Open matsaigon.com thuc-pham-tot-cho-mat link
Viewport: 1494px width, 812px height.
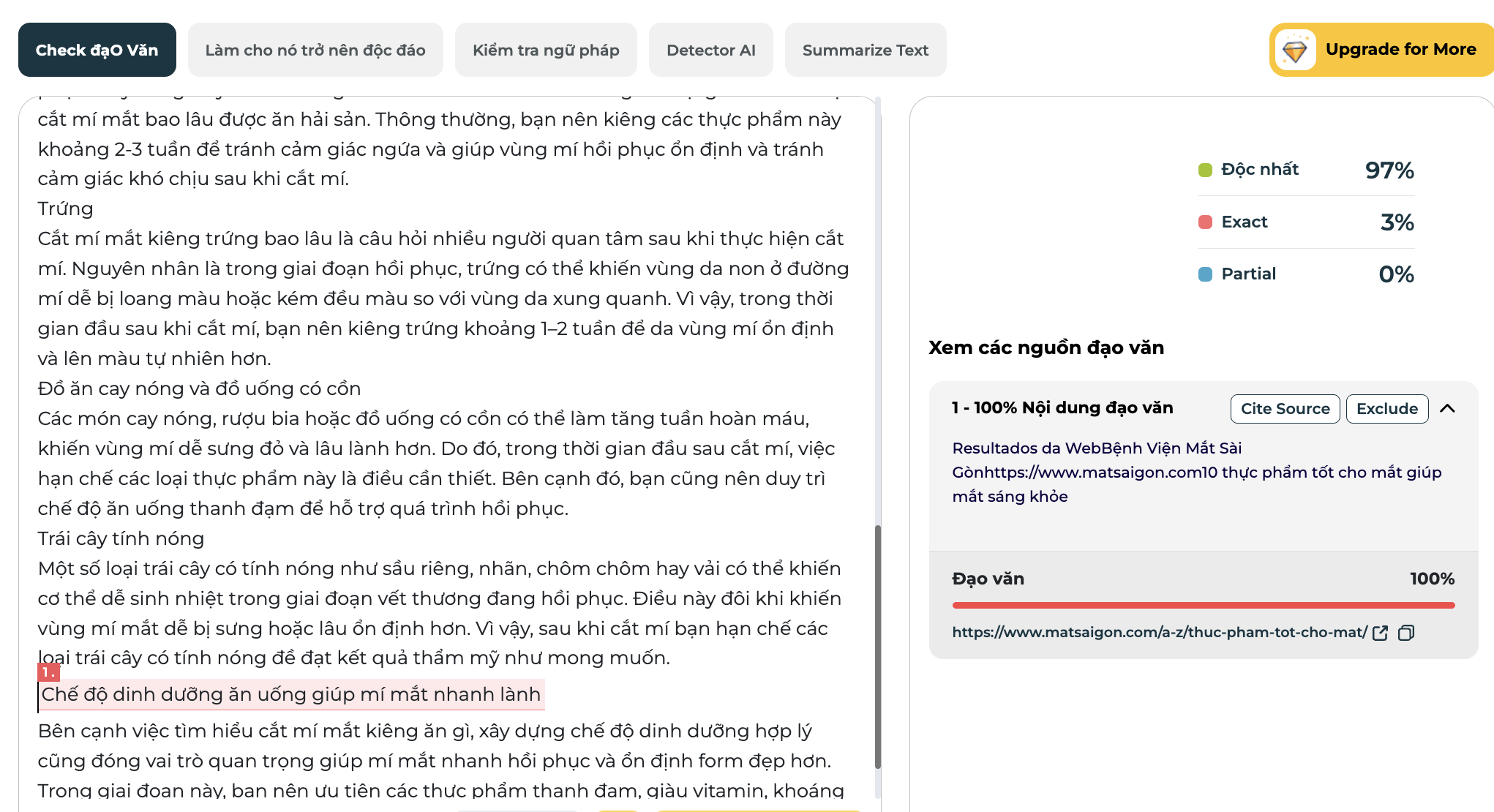[1159, 632]
